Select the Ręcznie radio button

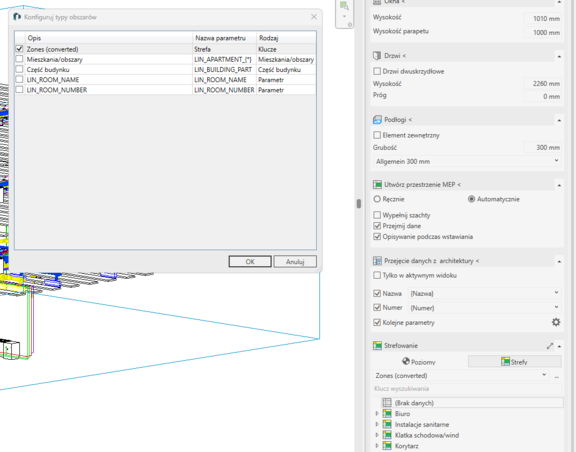point(377,199)
